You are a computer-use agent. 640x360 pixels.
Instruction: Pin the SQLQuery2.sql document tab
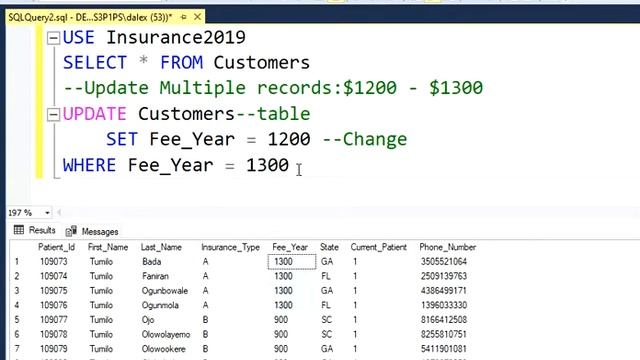(183, 17)
